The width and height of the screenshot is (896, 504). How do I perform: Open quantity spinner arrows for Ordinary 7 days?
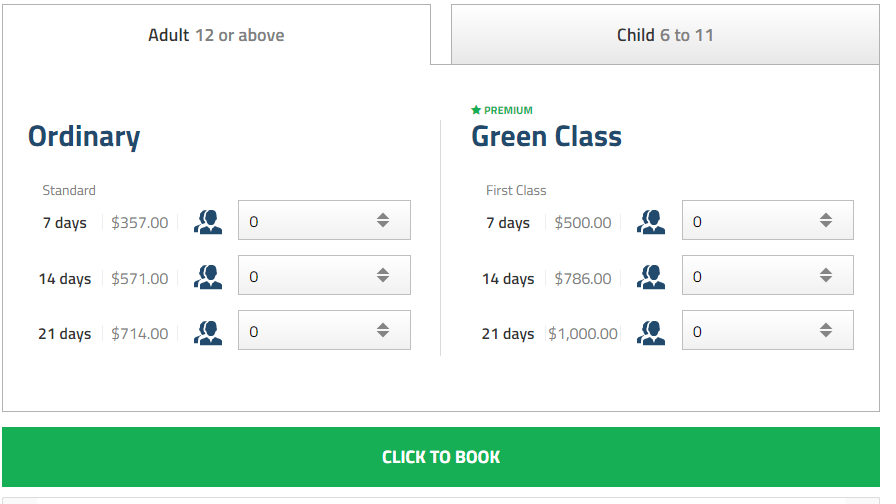pos(383,221)
